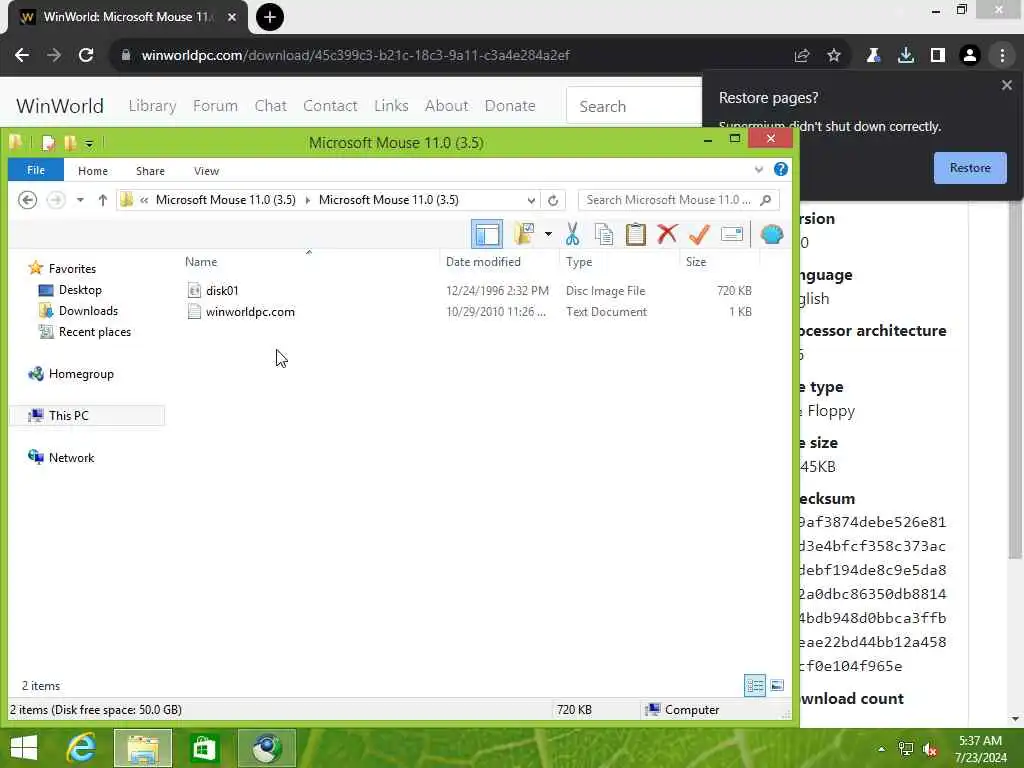Open the File ribbon tab
The width and height of the screenshot is (1024, 768).
(x=36, y=170)
